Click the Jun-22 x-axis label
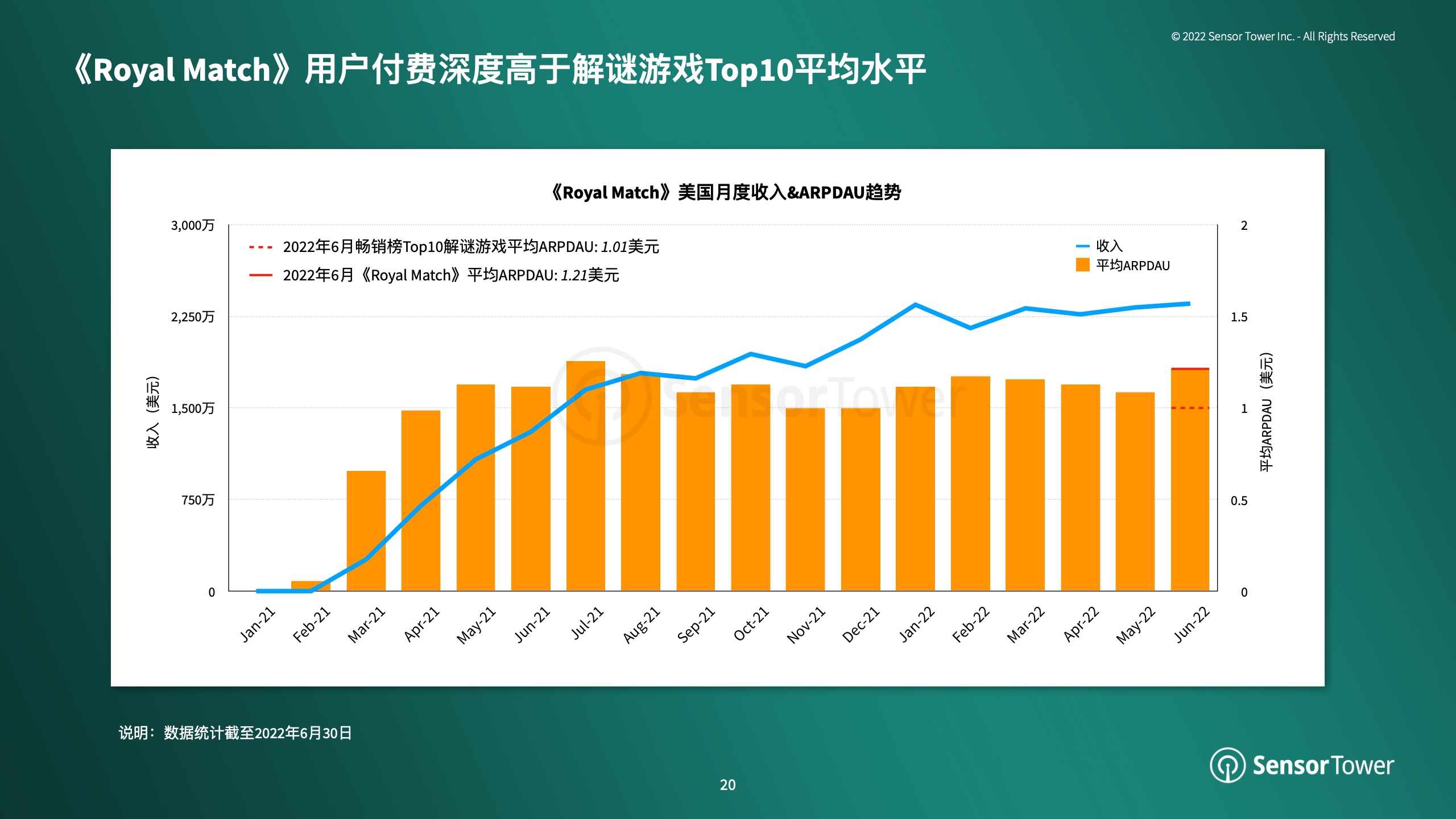 pos(1191,624)
